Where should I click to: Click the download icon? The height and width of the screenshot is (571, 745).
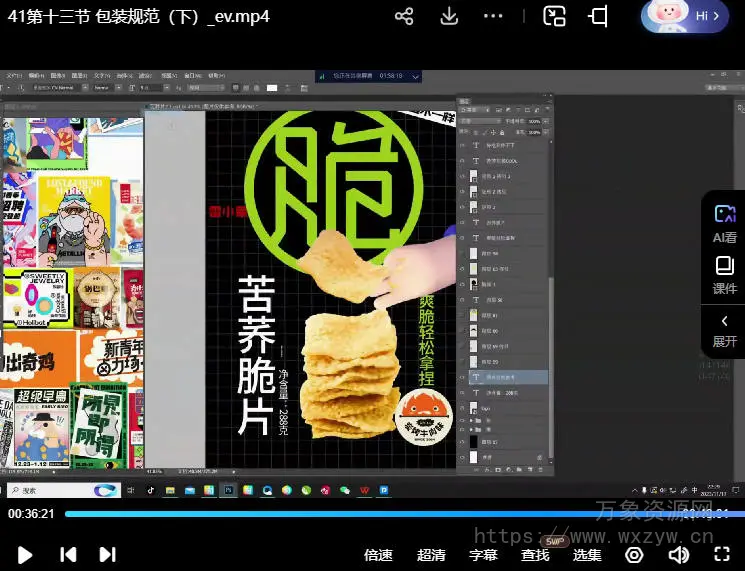[x=449, y=17]
